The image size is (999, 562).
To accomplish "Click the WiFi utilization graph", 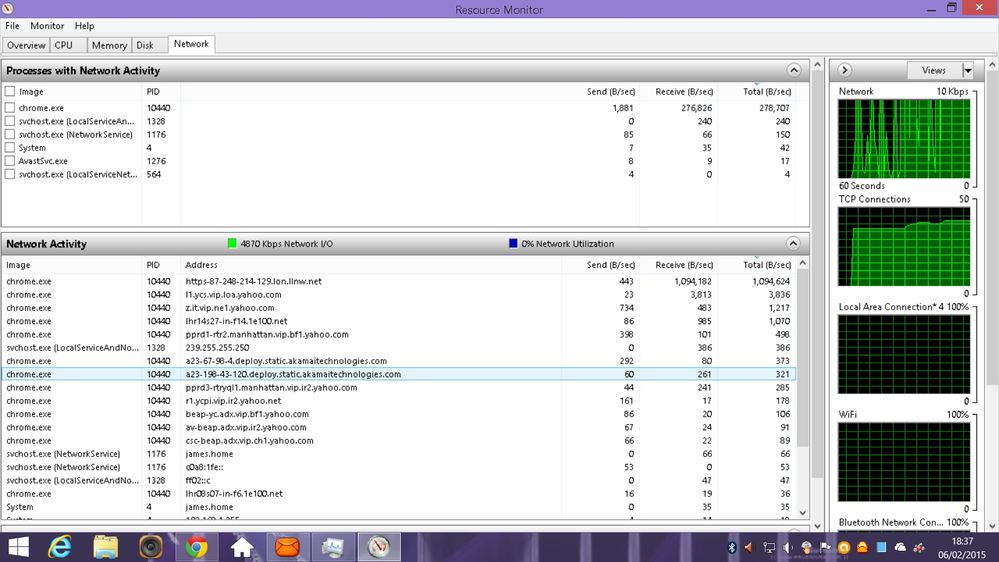I will pos(904,461).
